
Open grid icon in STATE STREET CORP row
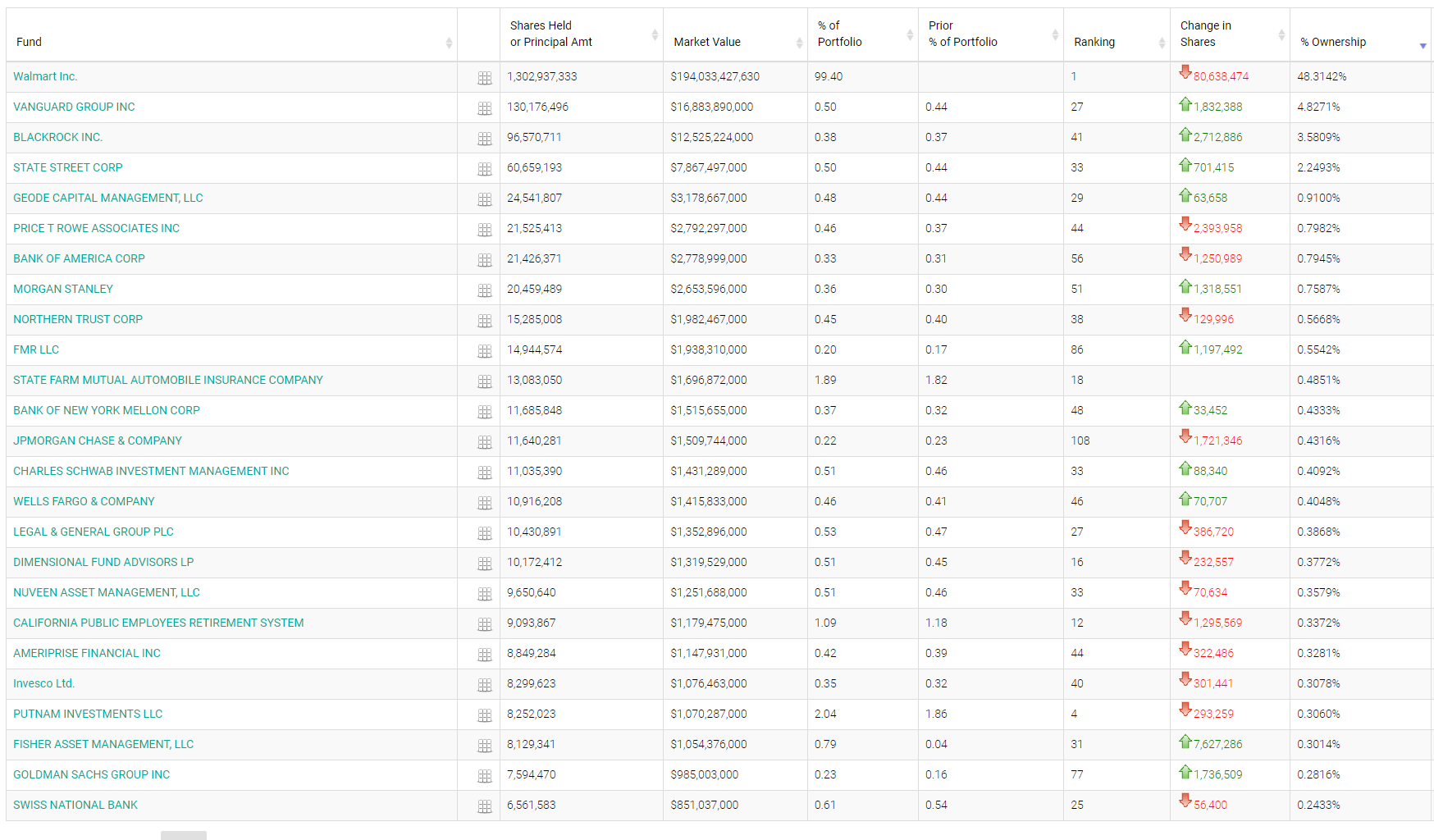click(x=484, y=169)
